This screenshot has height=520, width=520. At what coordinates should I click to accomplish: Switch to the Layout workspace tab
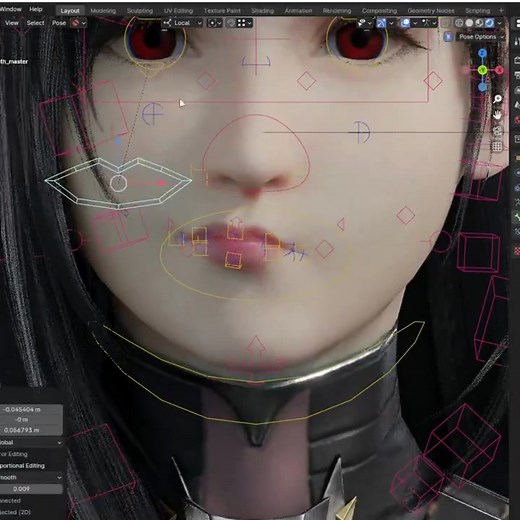(70, 11)
